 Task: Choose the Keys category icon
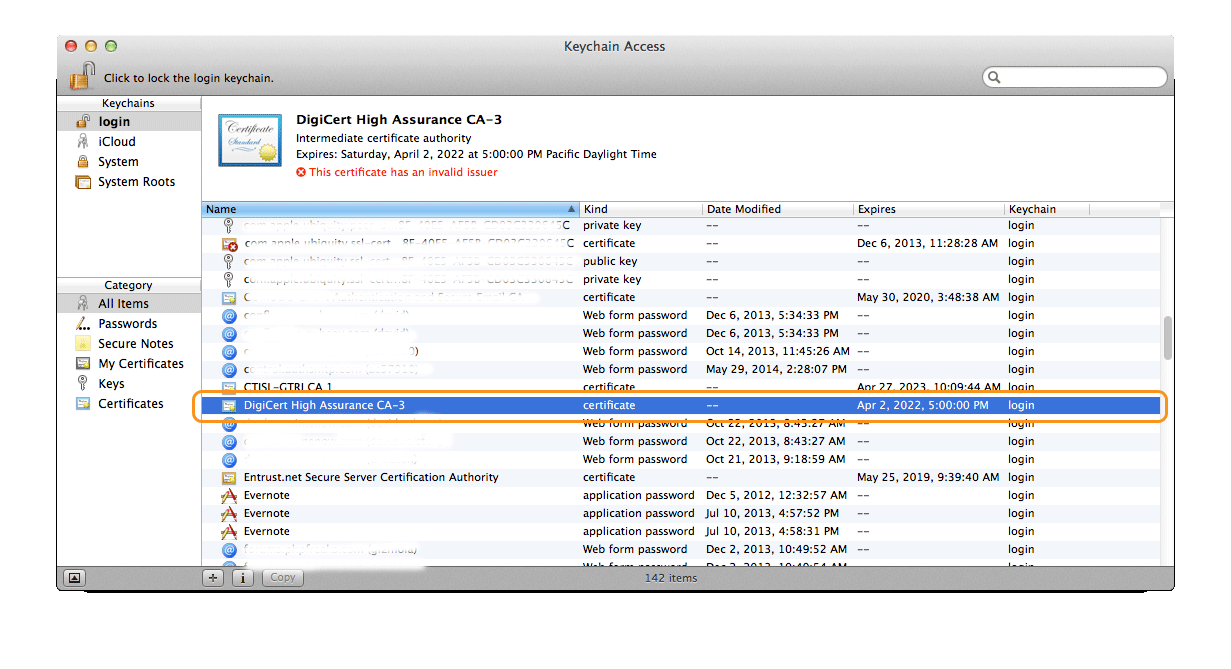click(x=83, y=383)
